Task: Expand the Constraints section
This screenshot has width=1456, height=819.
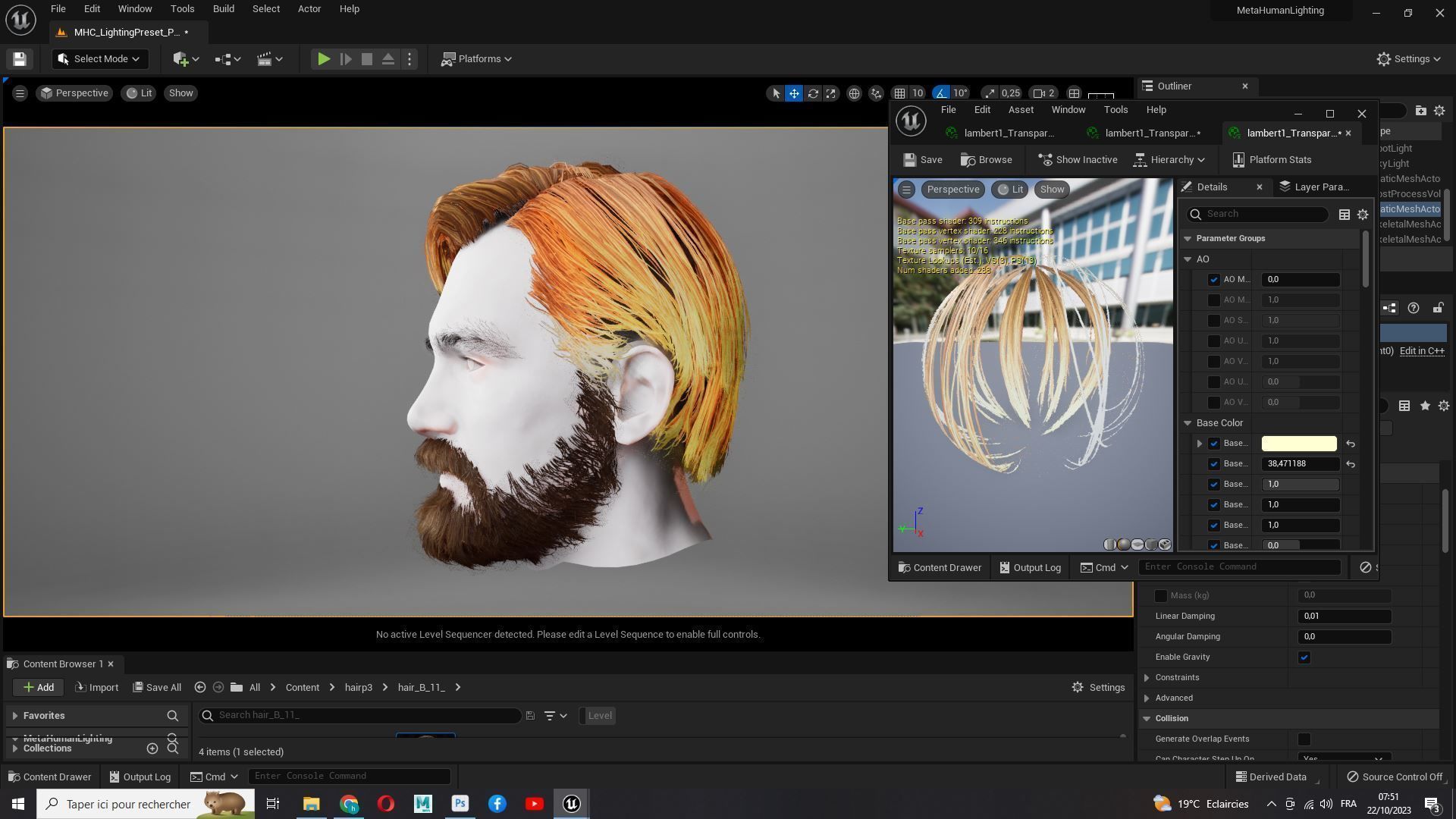Action: [x=1147, y=678]
